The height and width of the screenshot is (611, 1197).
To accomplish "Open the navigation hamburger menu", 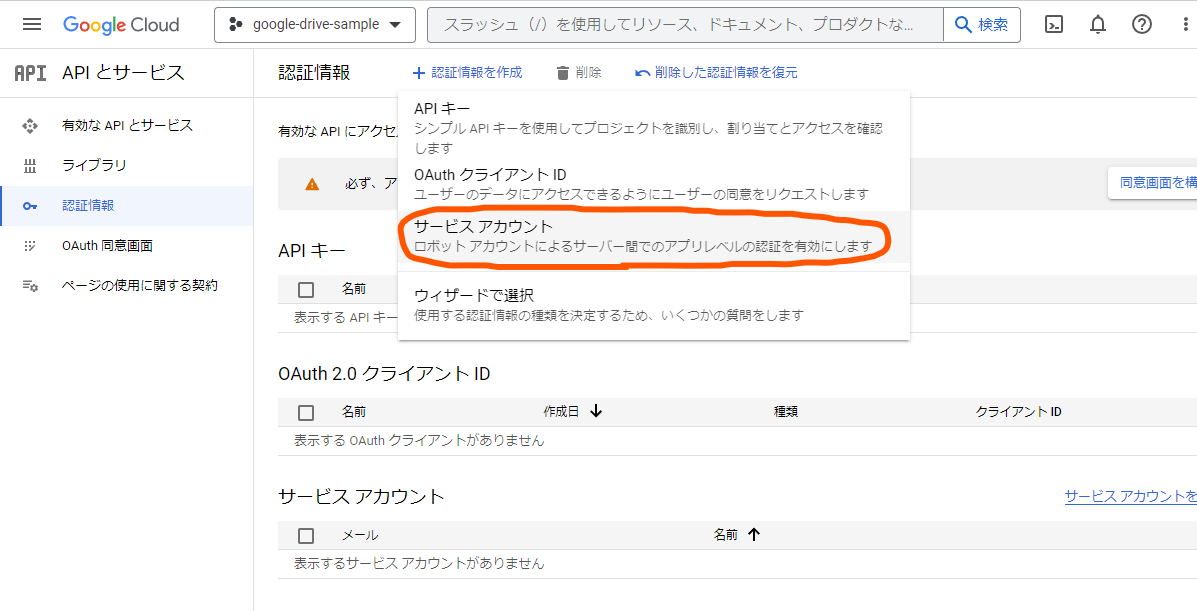I will click(29, 26).
